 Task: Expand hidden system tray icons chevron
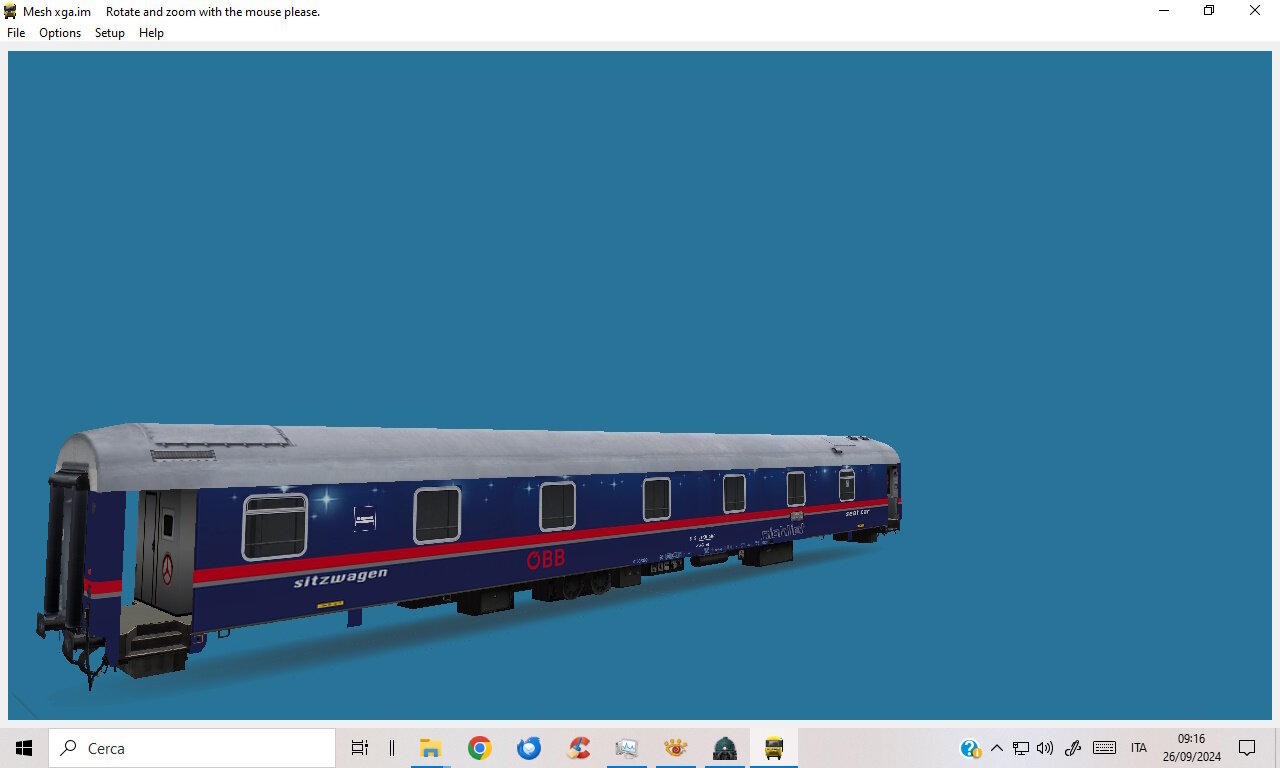click(997, 748)
